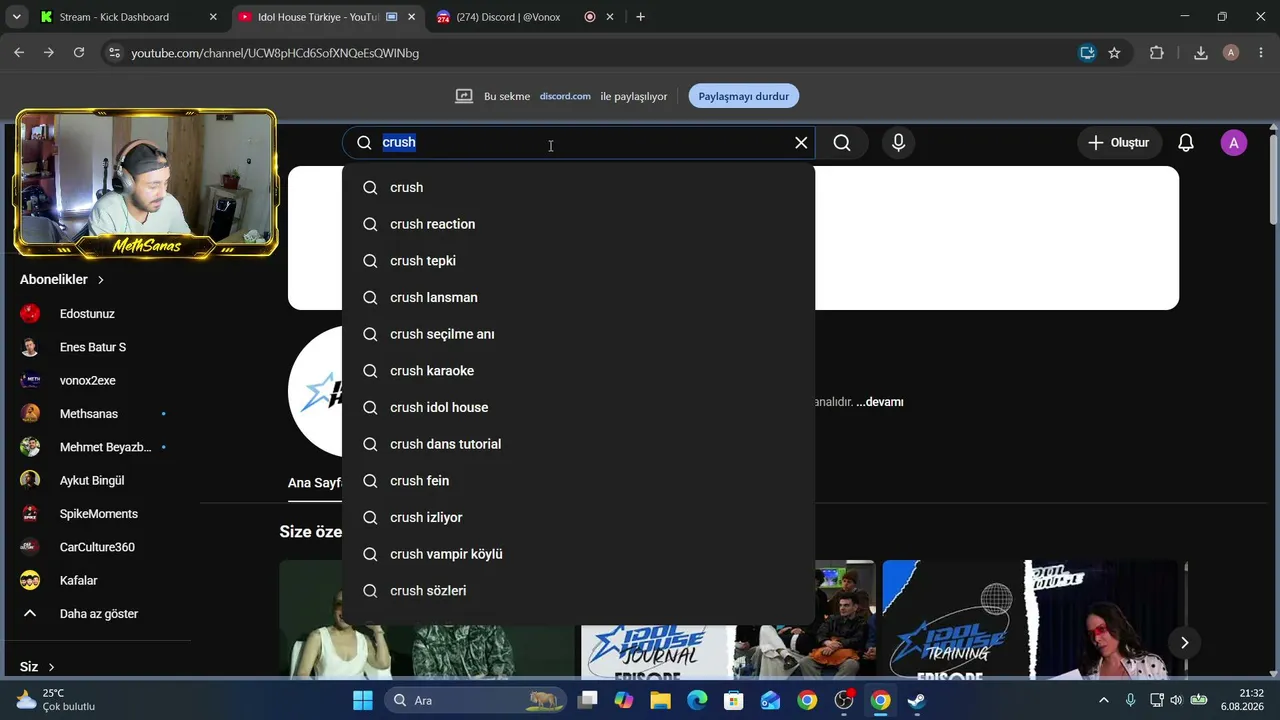The image size is (1280, 720).
Task: Reload the page with the refresh icon
Action: click(x=79, y=53)
